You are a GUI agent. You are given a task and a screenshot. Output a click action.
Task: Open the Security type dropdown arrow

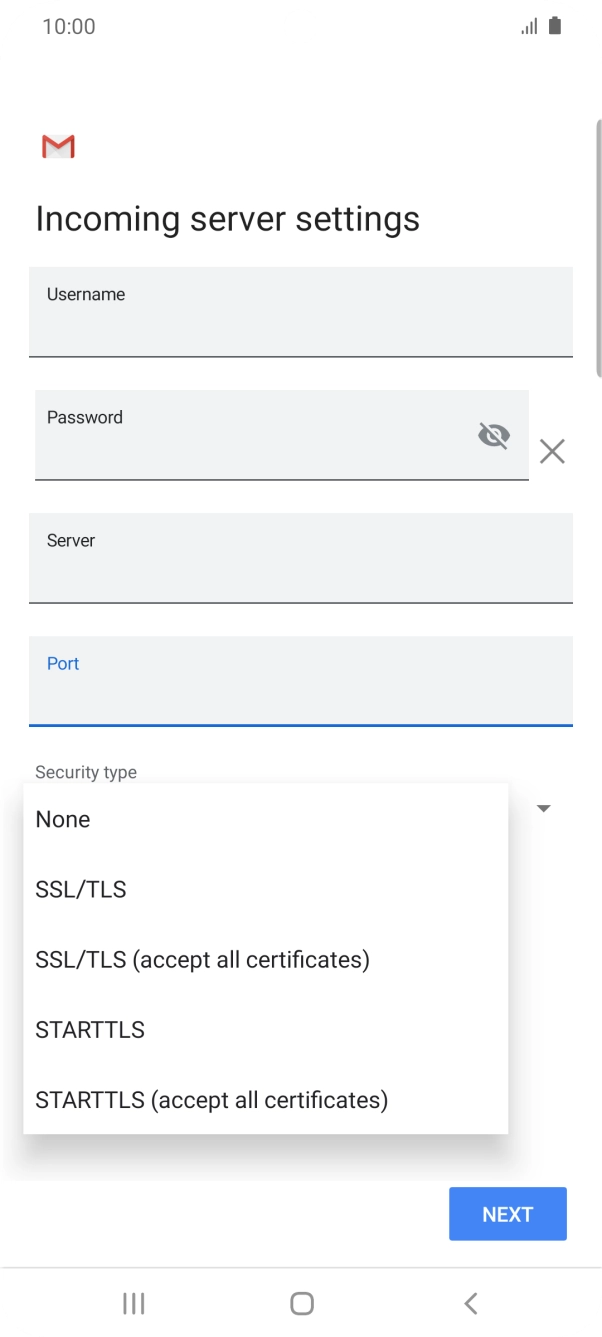point(542,808)
